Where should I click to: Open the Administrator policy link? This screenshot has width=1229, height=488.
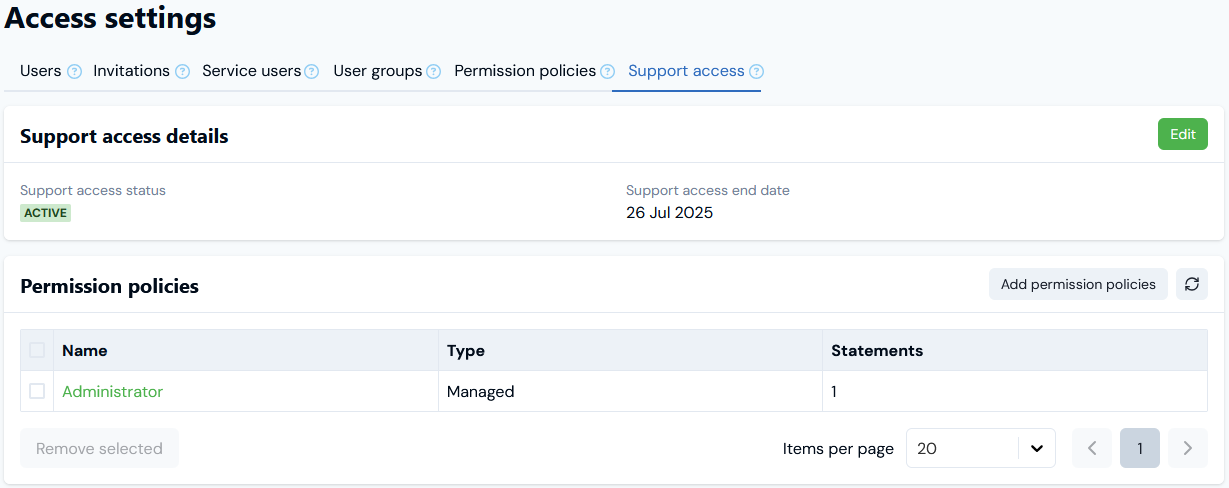click(112, 391)
